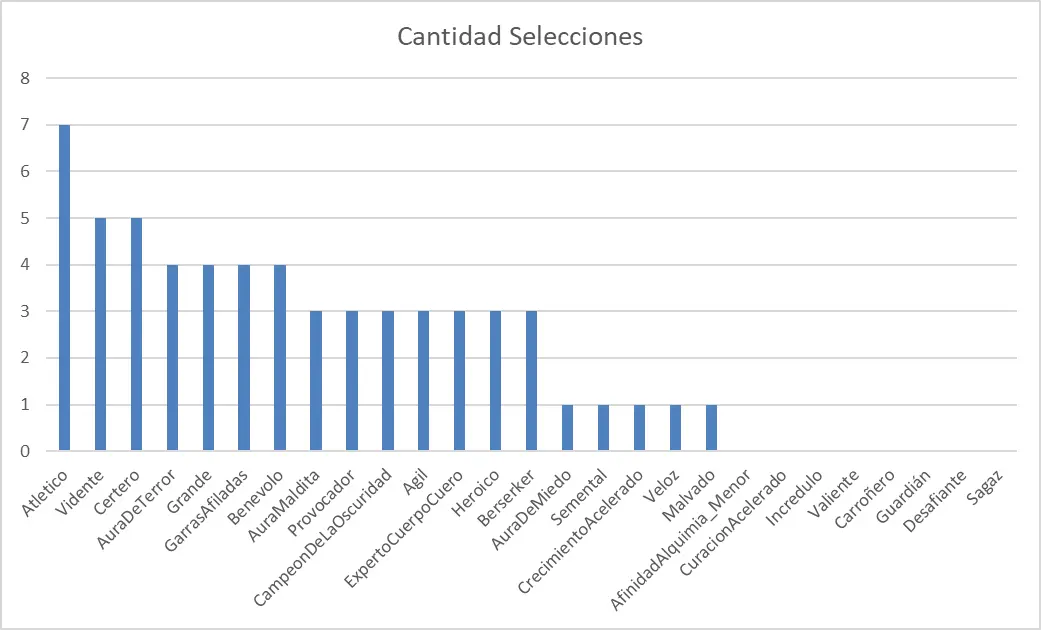The image size is (1041, 630).
Task: Click the Berserker bar
Action: tap(532, 382)
